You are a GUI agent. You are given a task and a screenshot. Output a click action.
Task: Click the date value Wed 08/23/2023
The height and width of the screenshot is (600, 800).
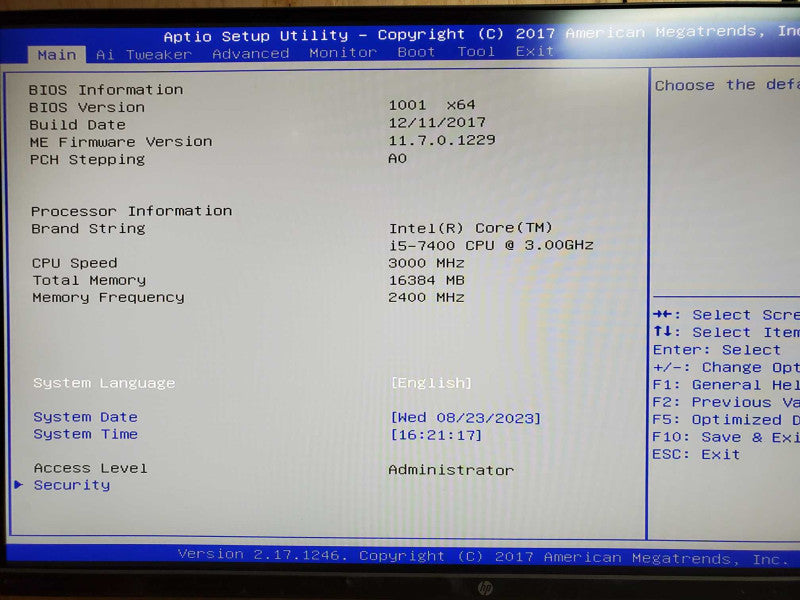465,418
